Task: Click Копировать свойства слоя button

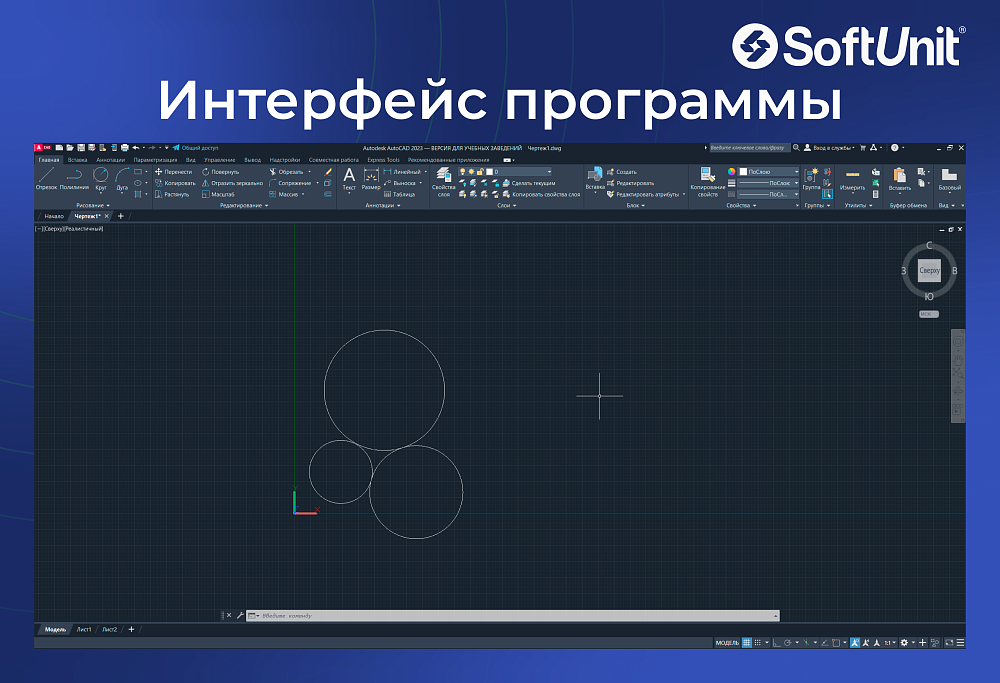Action: tap(541, 194)
